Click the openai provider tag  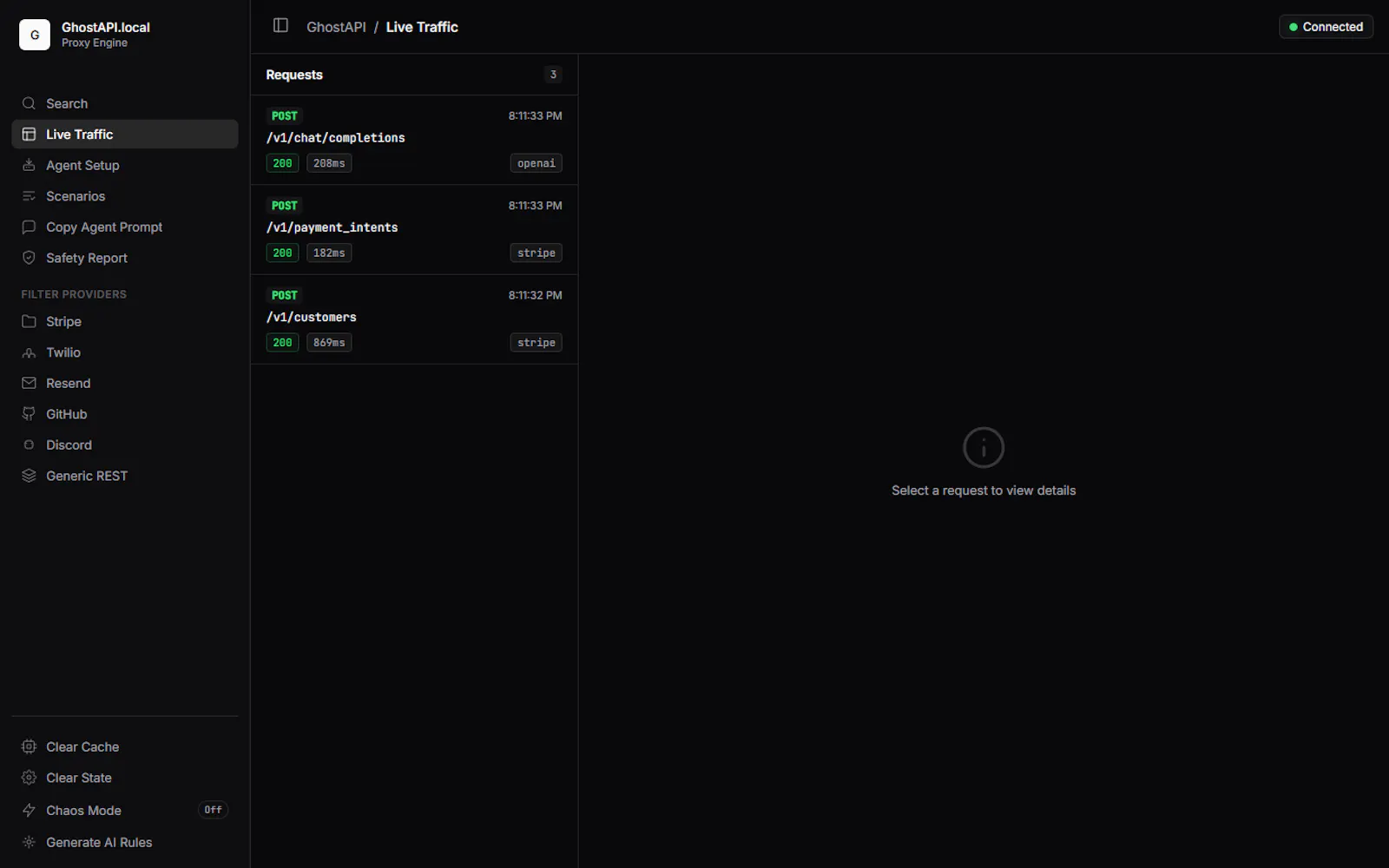(x=536, y=163)
